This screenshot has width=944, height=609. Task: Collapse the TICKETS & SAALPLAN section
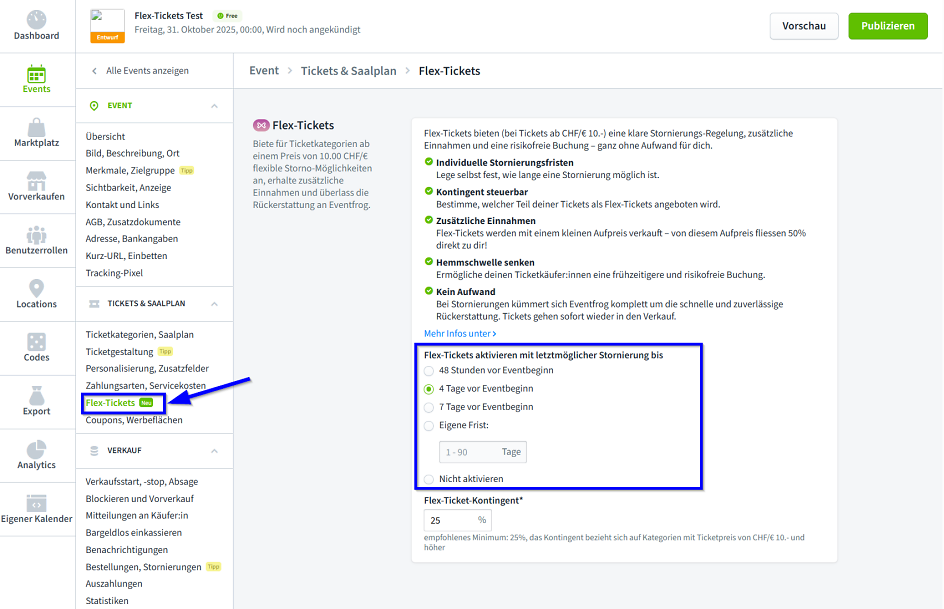(x=214, y=303)
